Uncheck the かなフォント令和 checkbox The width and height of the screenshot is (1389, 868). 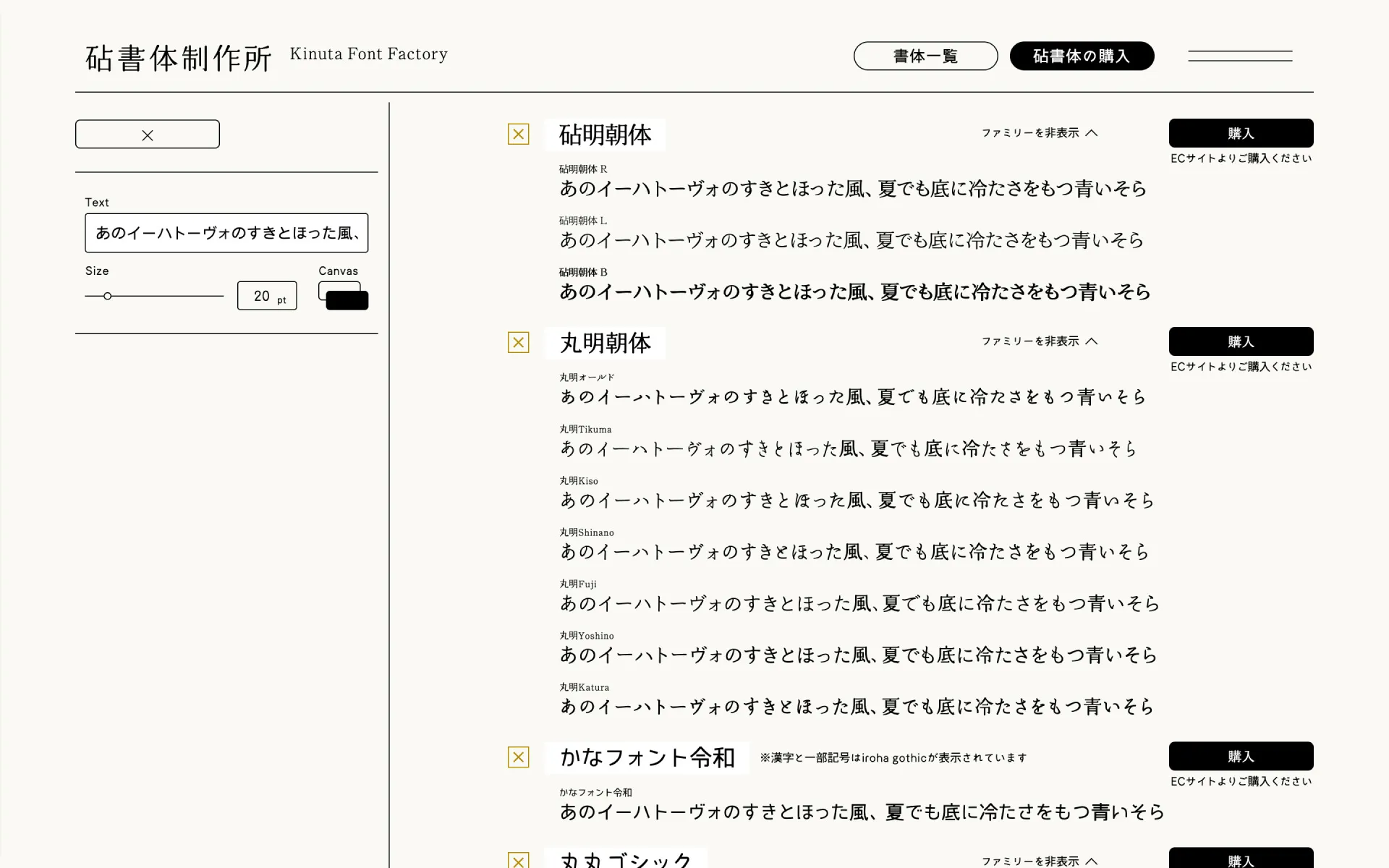(518, 757)
